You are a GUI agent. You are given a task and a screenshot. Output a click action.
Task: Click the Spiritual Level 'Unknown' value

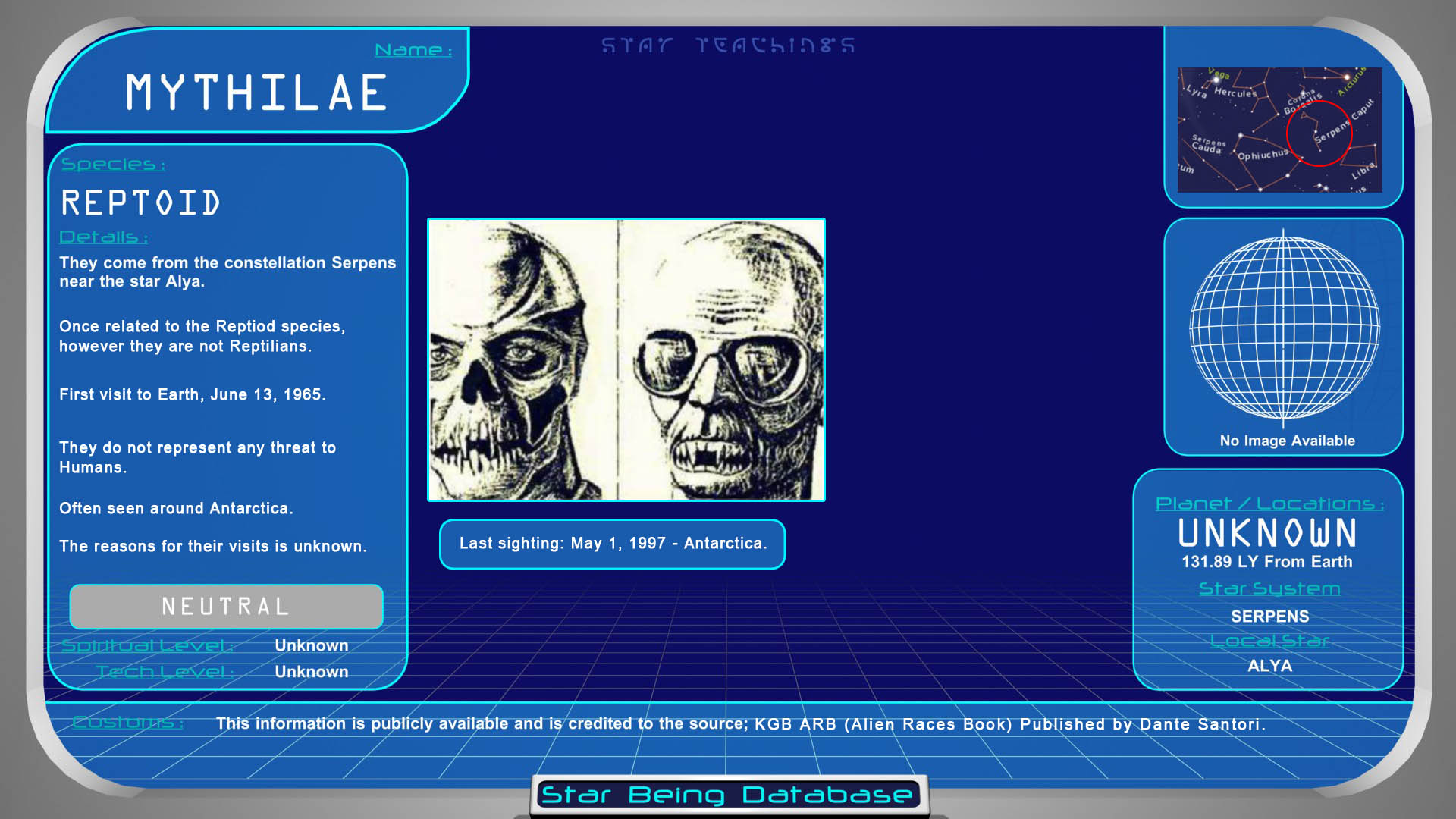(312, 645)
